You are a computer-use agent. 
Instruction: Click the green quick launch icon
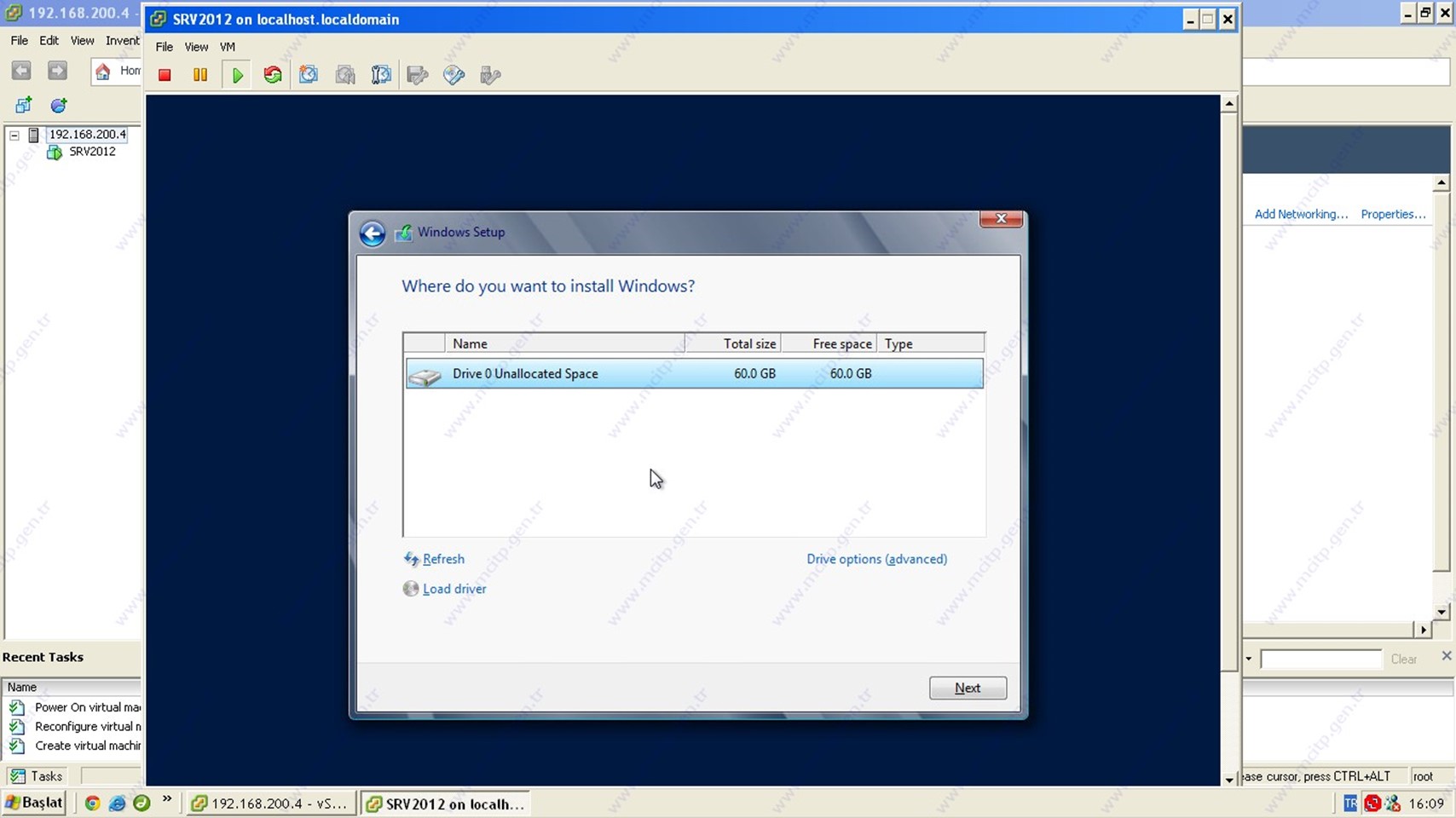click(x=142, y=803)
